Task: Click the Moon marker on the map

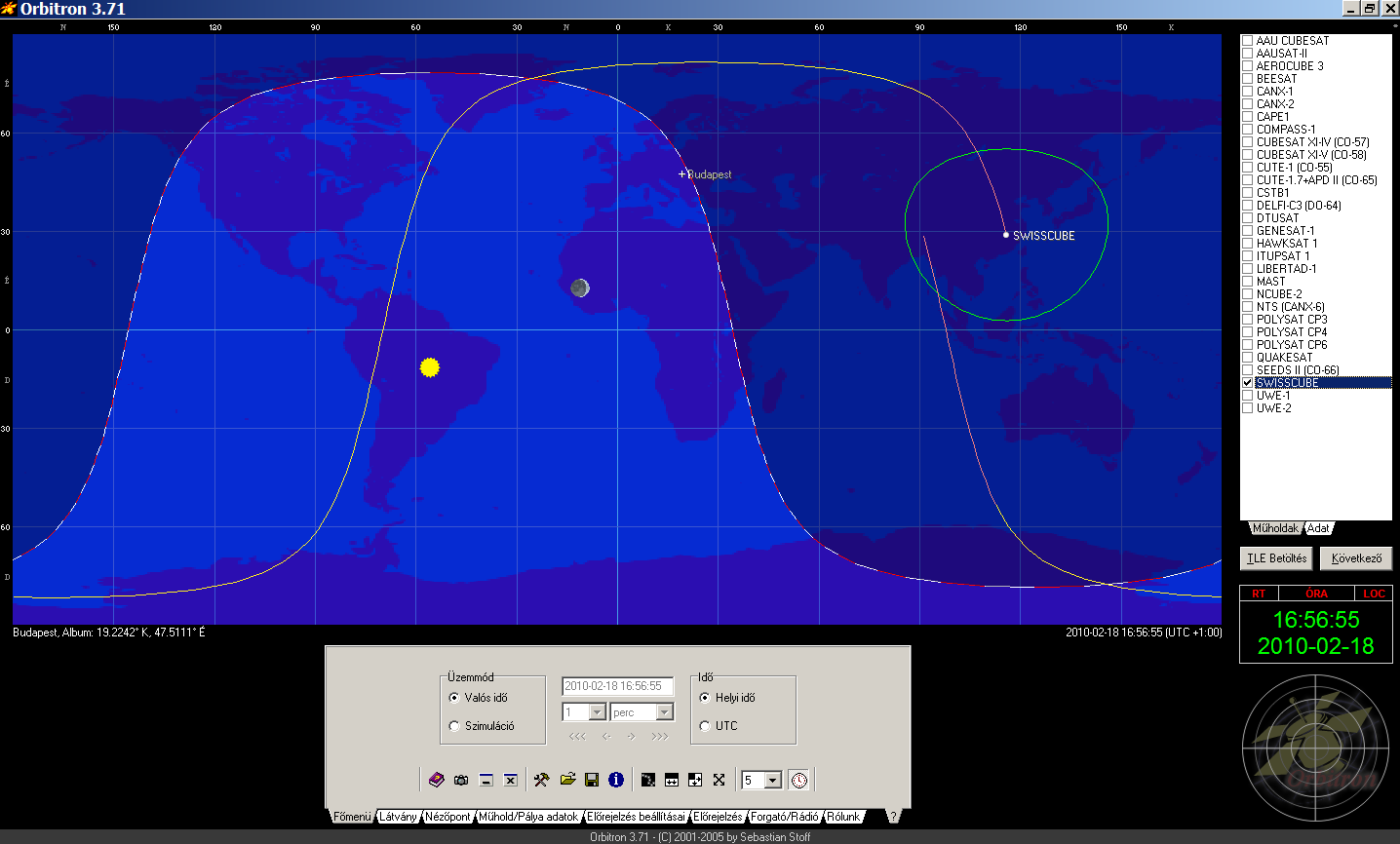Action: [x=580, y=287]
